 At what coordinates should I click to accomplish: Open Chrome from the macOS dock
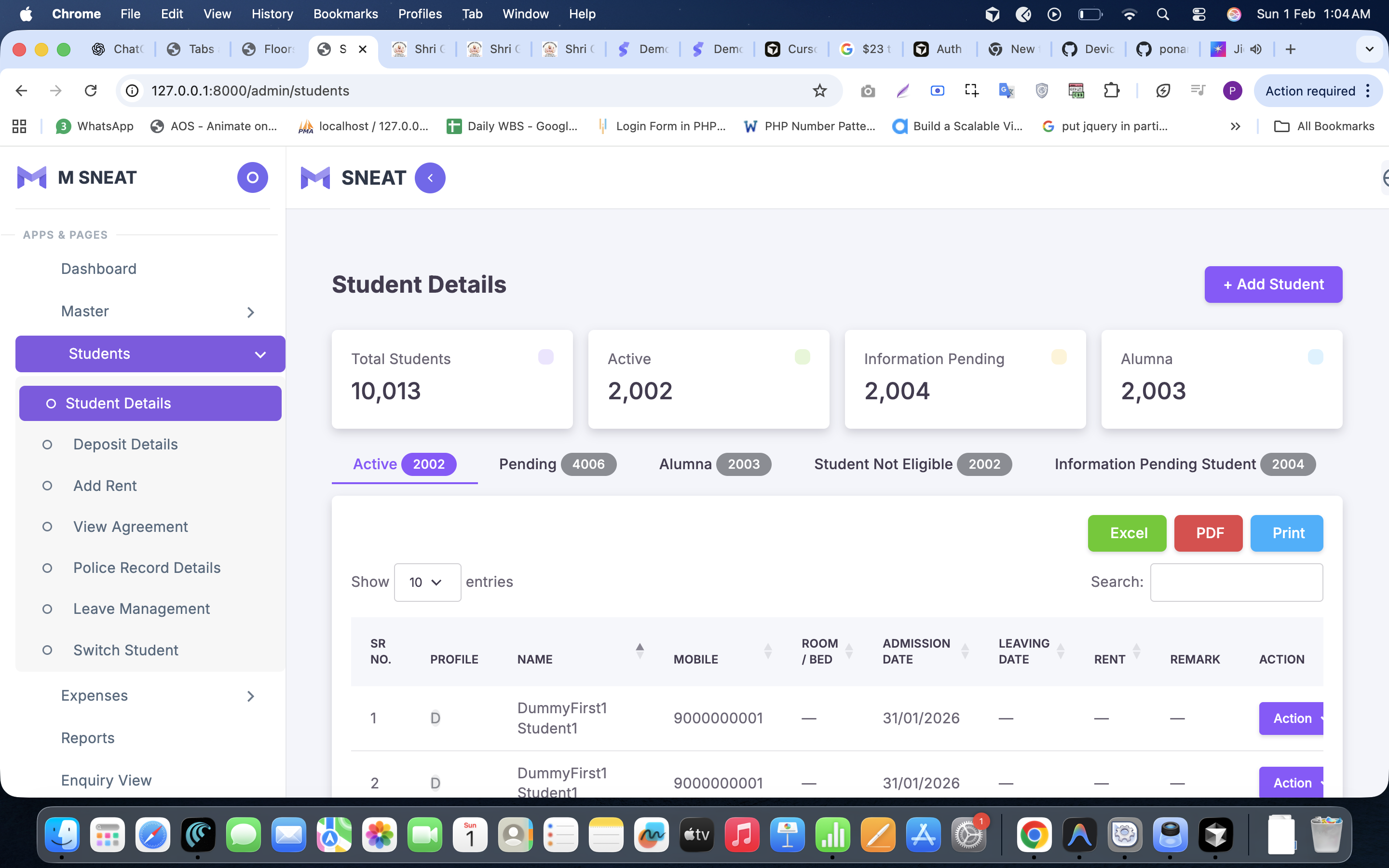tap(1034, 835)
